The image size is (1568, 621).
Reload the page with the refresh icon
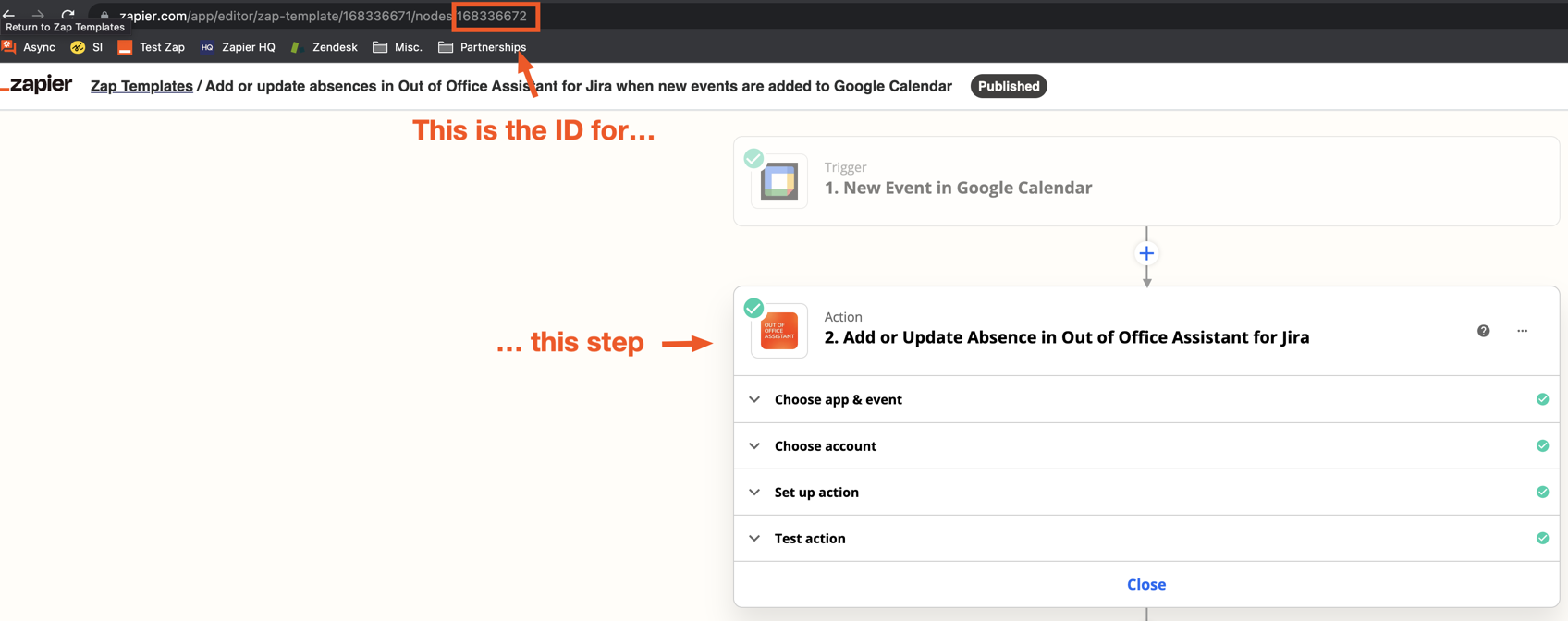click(67, 15)
